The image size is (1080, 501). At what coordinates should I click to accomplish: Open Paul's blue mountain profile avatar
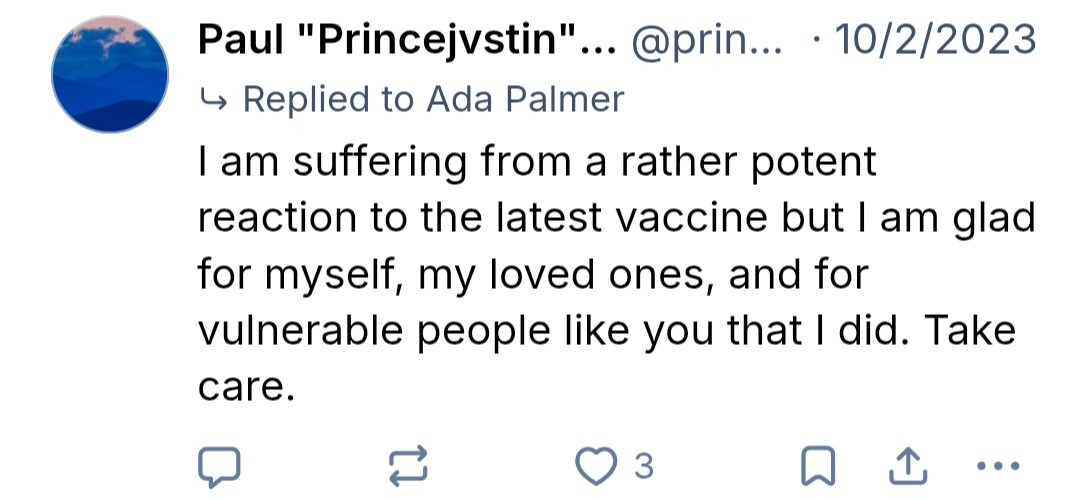(110, 76)
